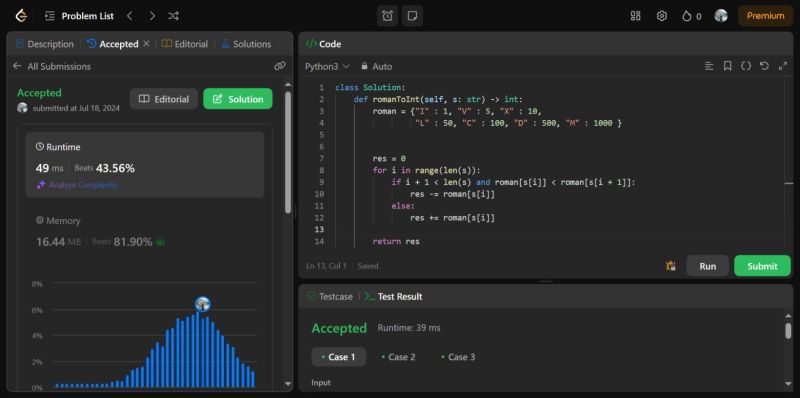Screen dimensions: 800x398
Task: Close the Accepted tab
Action: [x=146, y=44]
